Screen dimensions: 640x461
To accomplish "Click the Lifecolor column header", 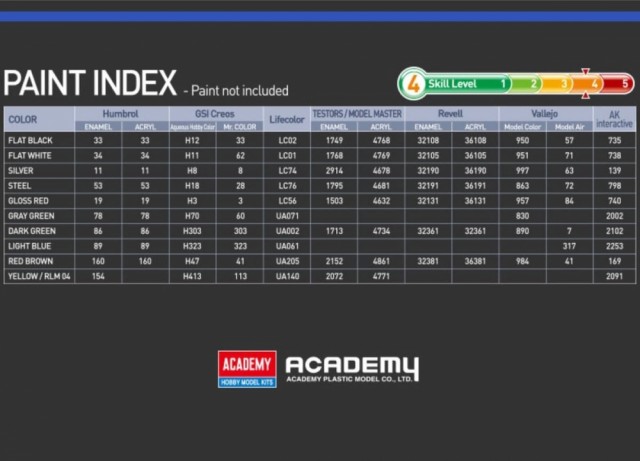I will tap(287, 119).
